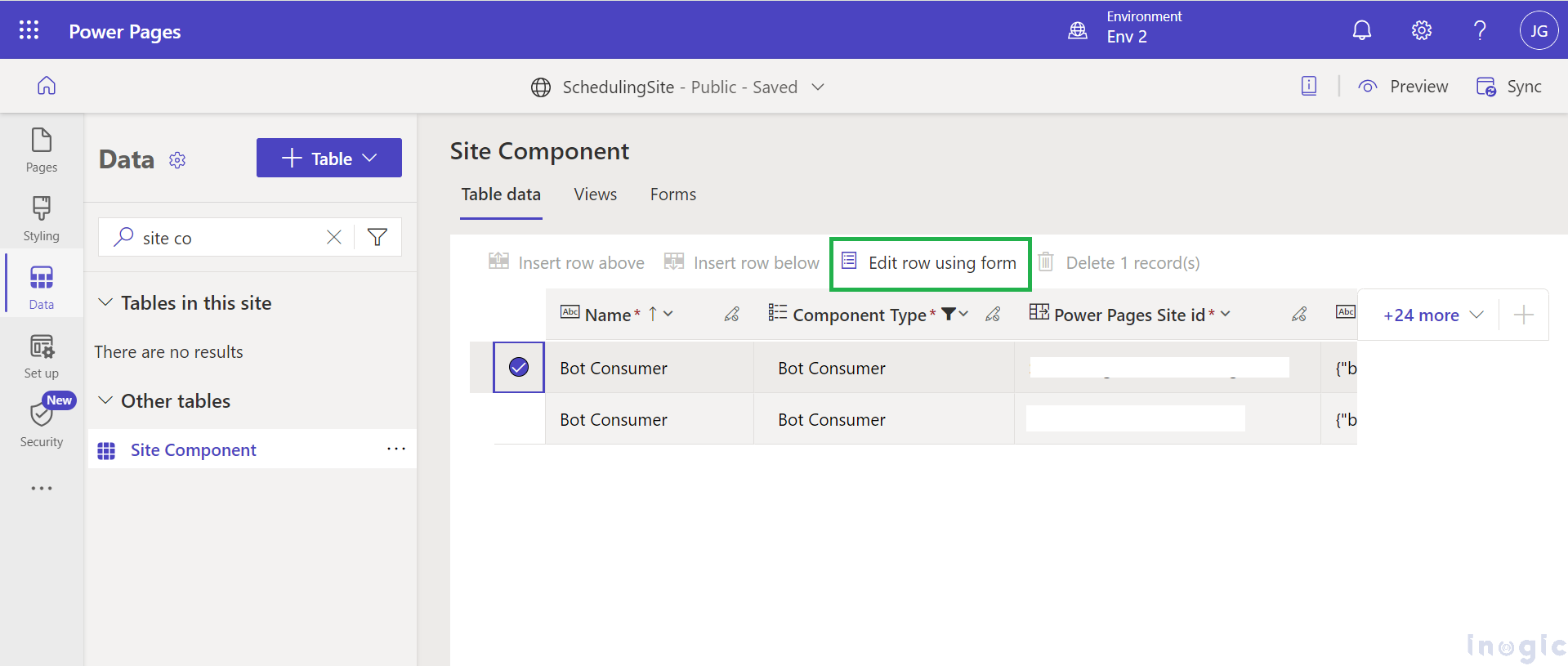Switch to the Views tab
This screenshot has height=666, width=1568.
click(595, 194)
